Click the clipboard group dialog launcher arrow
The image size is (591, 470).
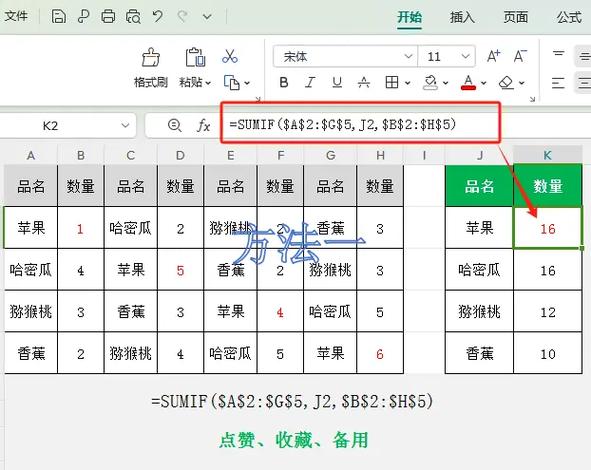pyautogui.click(x=258, y=99)
